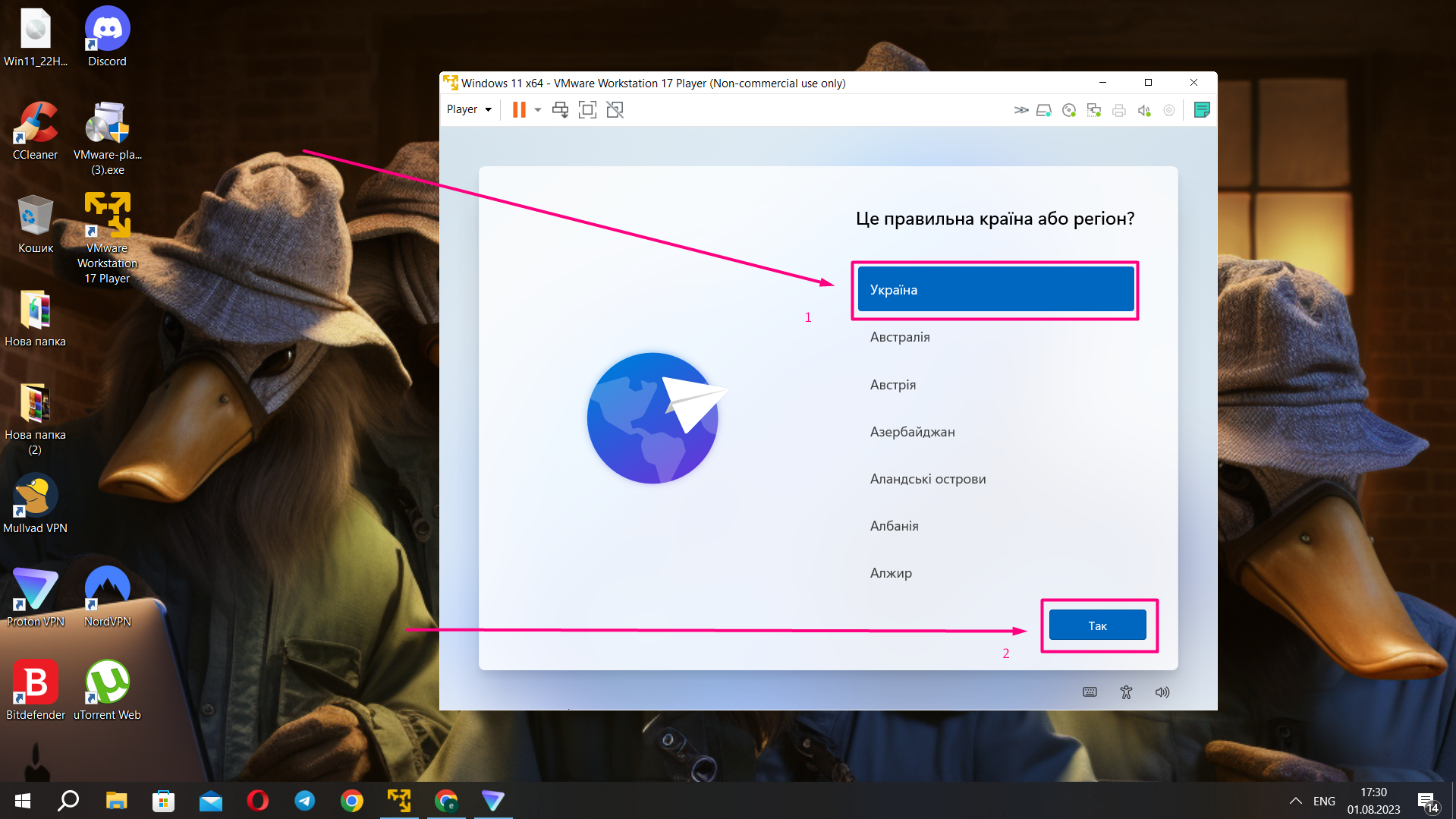Select Австрія in the country list
The image size is (1456, 819).
[x=995, y=385]
